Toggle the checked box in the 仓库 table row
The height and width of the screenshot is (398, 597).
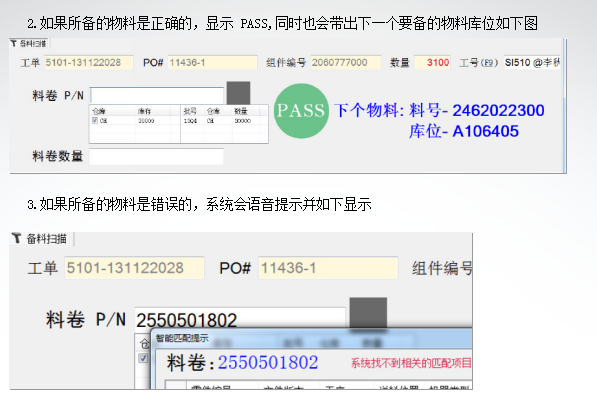click(x=95, y=120)
